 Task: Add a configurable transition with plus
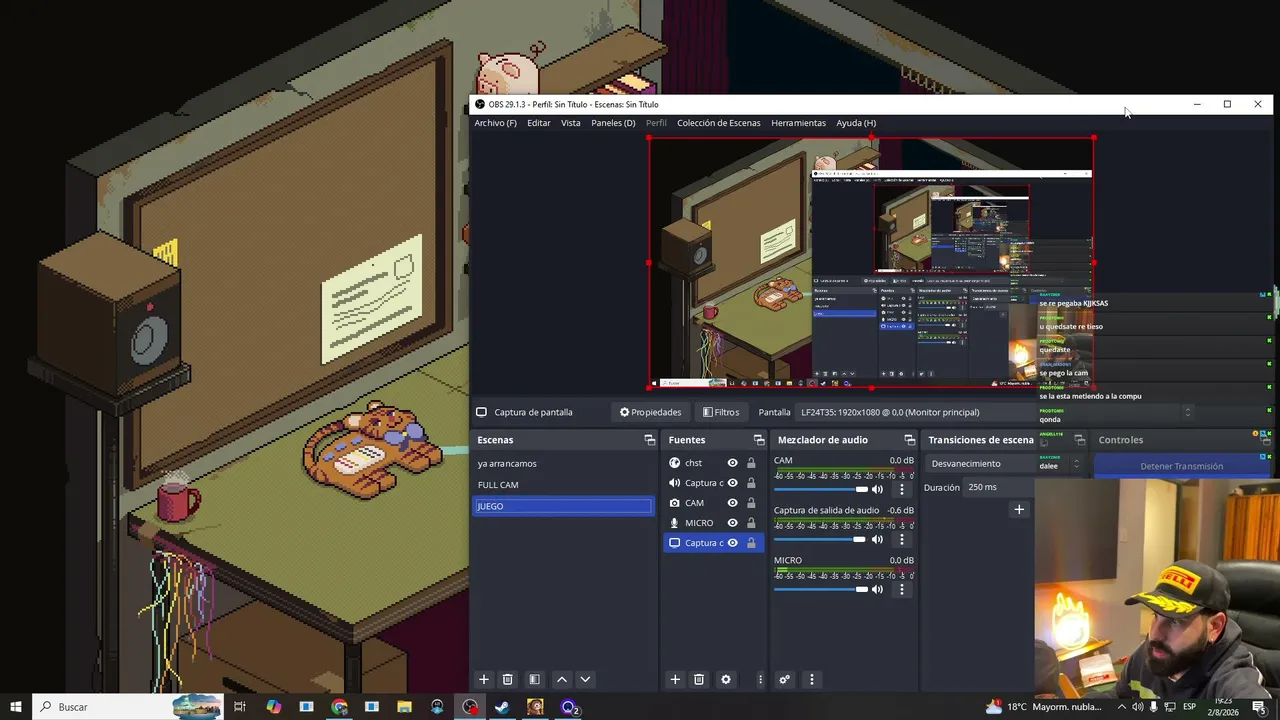tap(1019, 509)
